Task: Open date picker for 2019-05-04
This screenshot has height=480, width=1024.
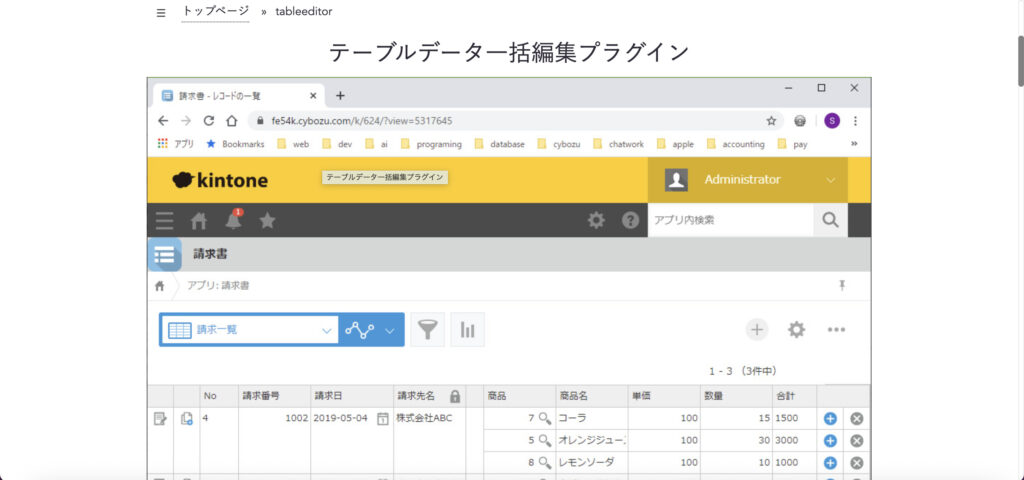Action: (383, 418)
